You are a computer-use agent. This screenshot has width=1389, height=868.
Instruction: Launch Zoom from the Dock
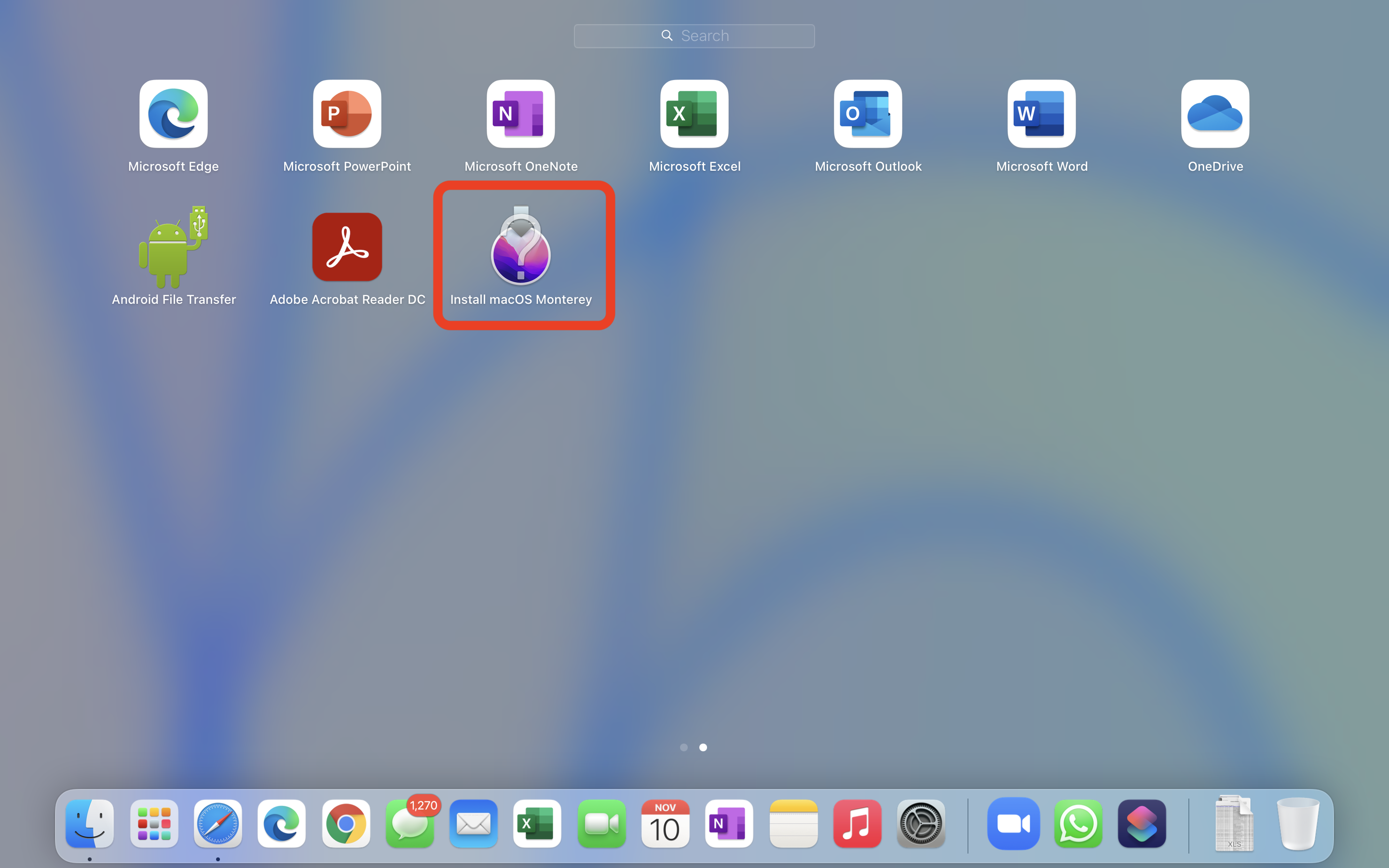(1013, 824)
